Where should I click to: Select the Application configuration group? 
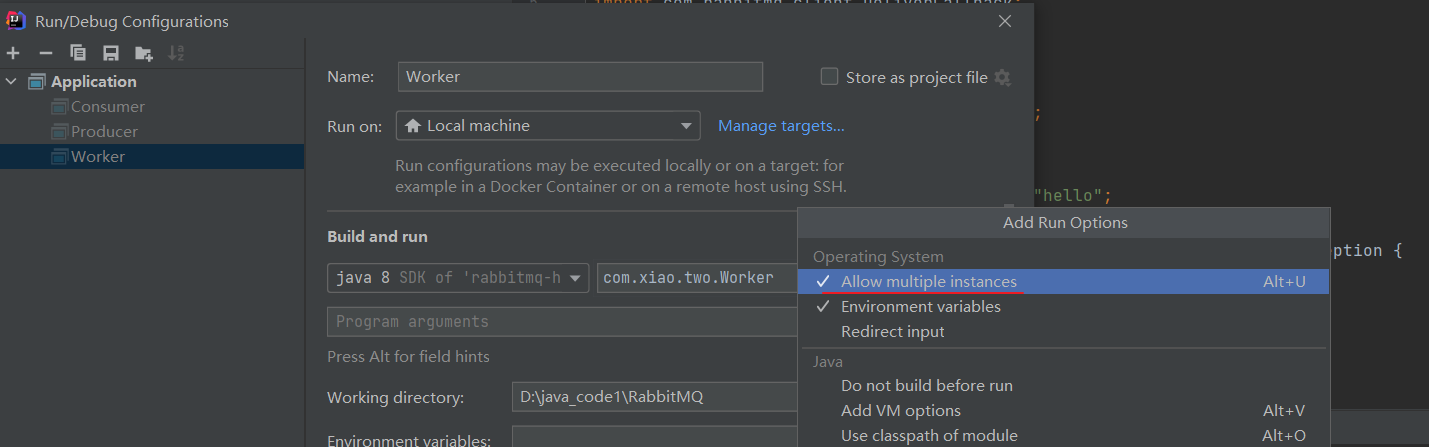(x=94, y=82)
